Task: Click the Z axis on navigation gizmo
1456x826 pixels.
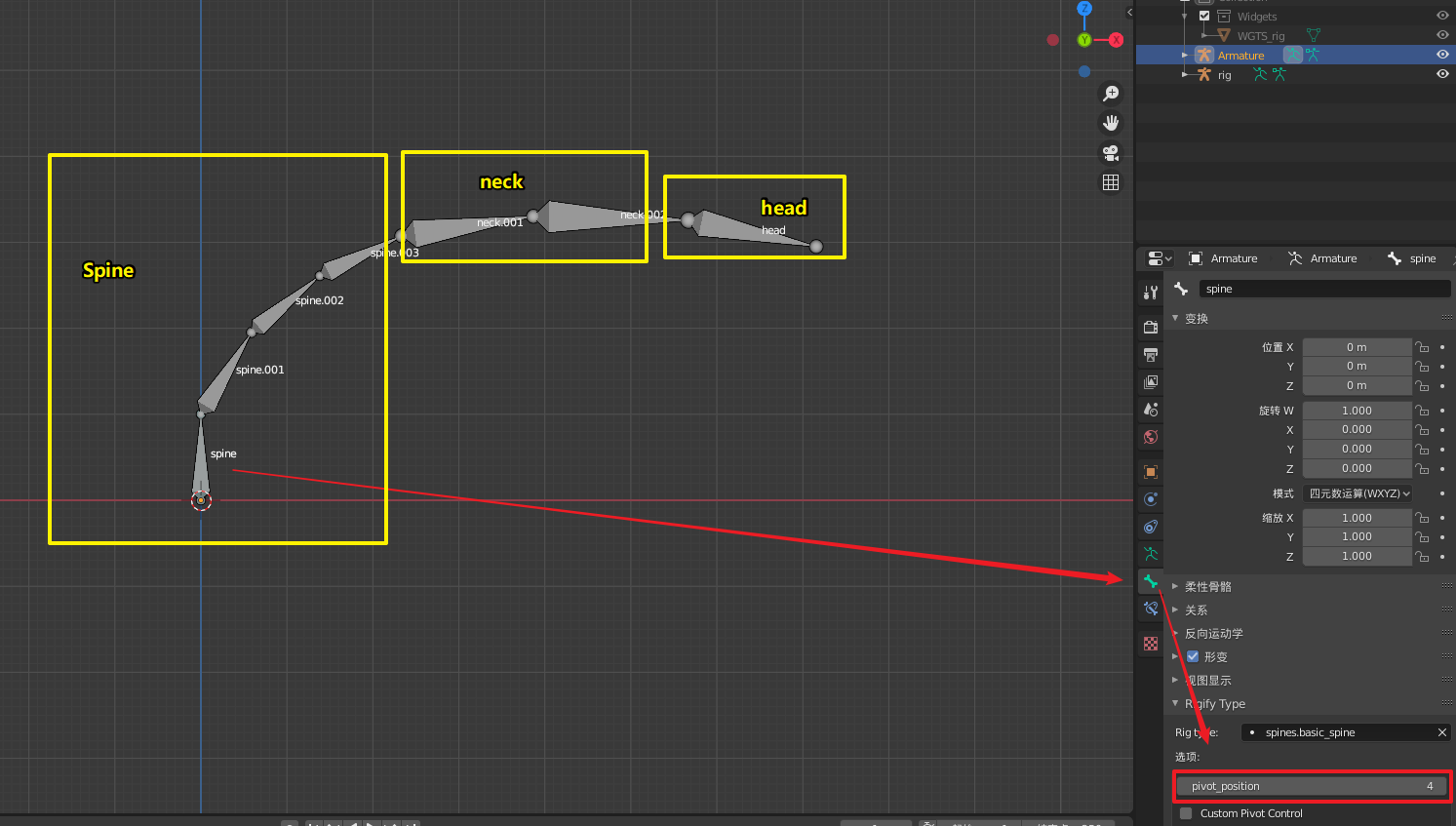Action: pyautogui.click(x=1084, y=8)
